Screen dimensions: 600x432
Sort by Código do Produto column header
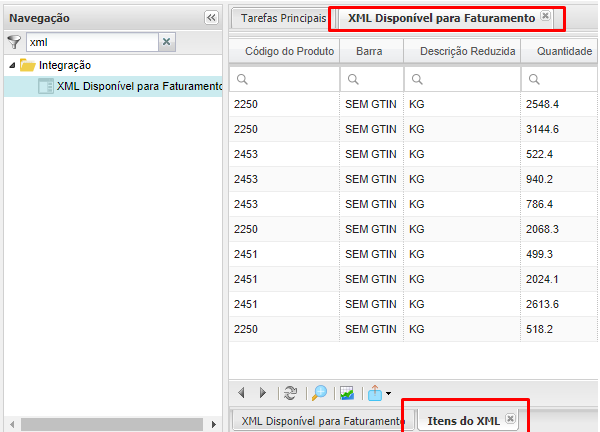284,51
